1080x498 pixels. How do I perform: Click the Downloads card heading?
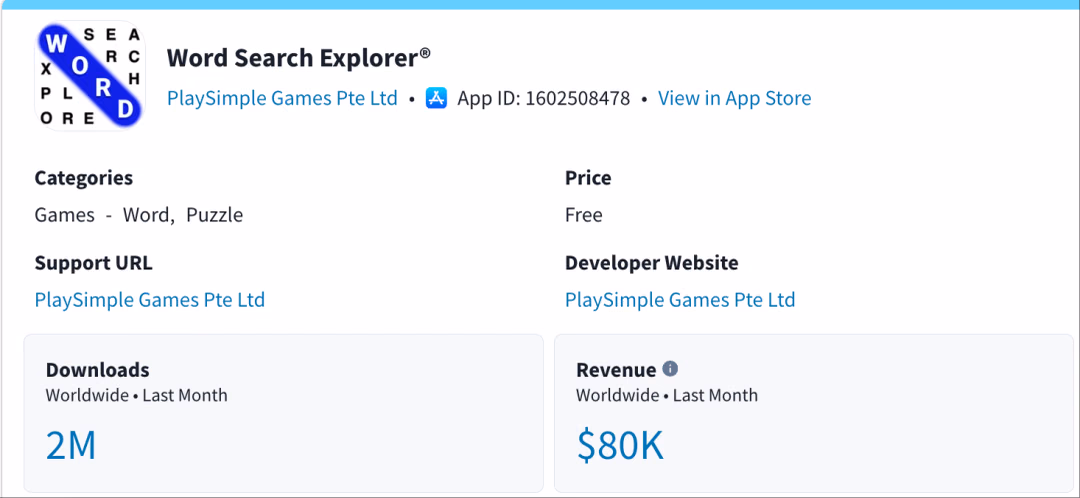(x=98, y=370)
